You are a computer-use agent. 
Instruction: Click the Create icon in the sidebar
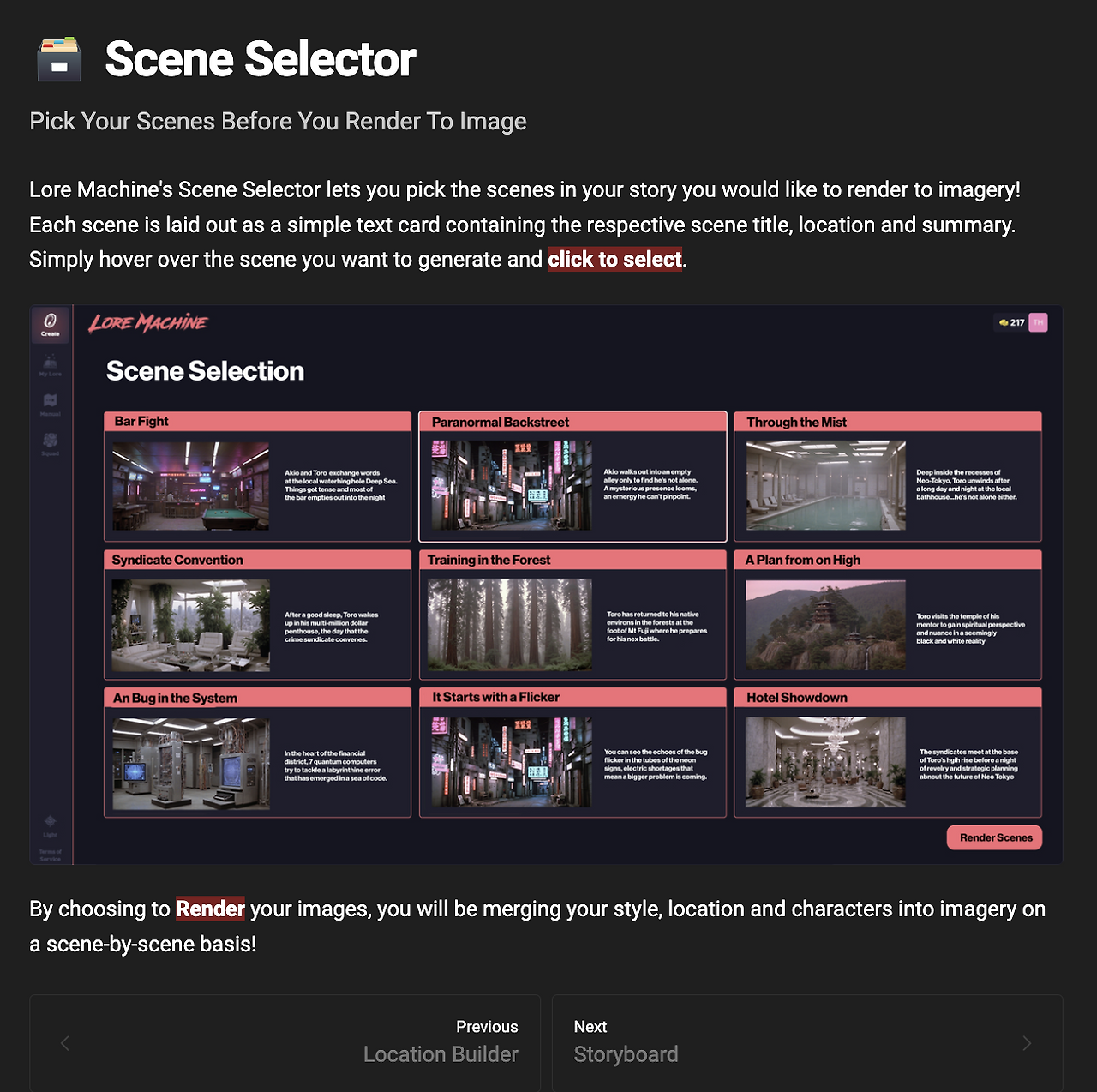pos(51,325)
